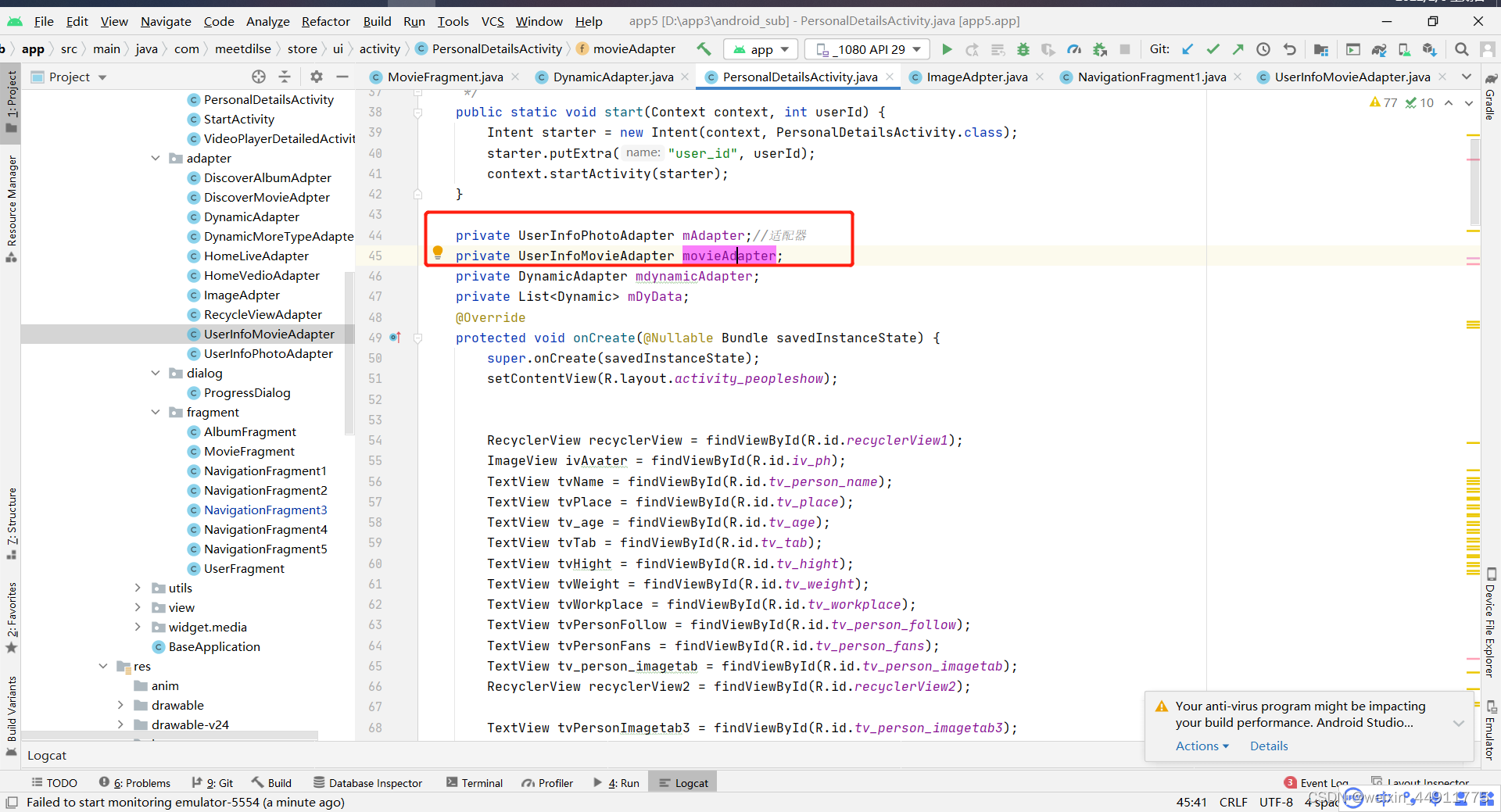The width and height of the screenshot is (1501, 812).
Task: Expand the drawable folder
Action: 120,705
